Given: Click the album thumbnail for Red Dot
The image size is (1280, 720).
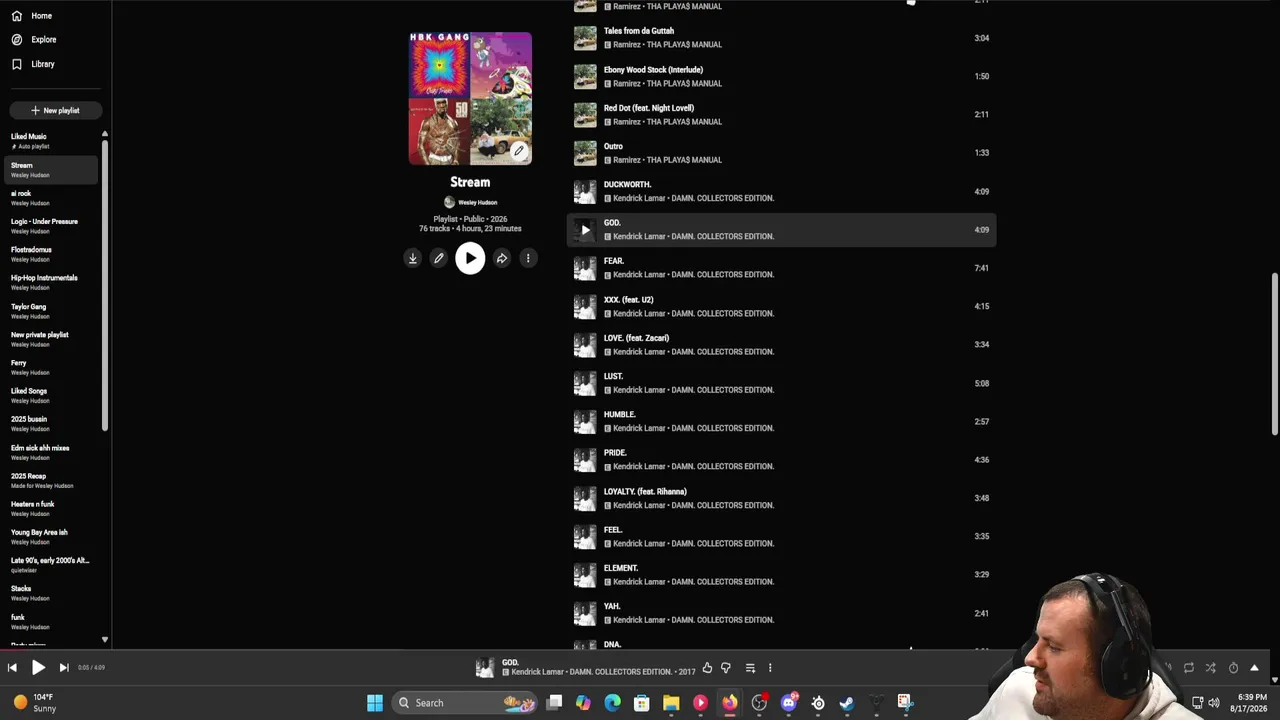Looking at the screenshot, I should 585,115.
